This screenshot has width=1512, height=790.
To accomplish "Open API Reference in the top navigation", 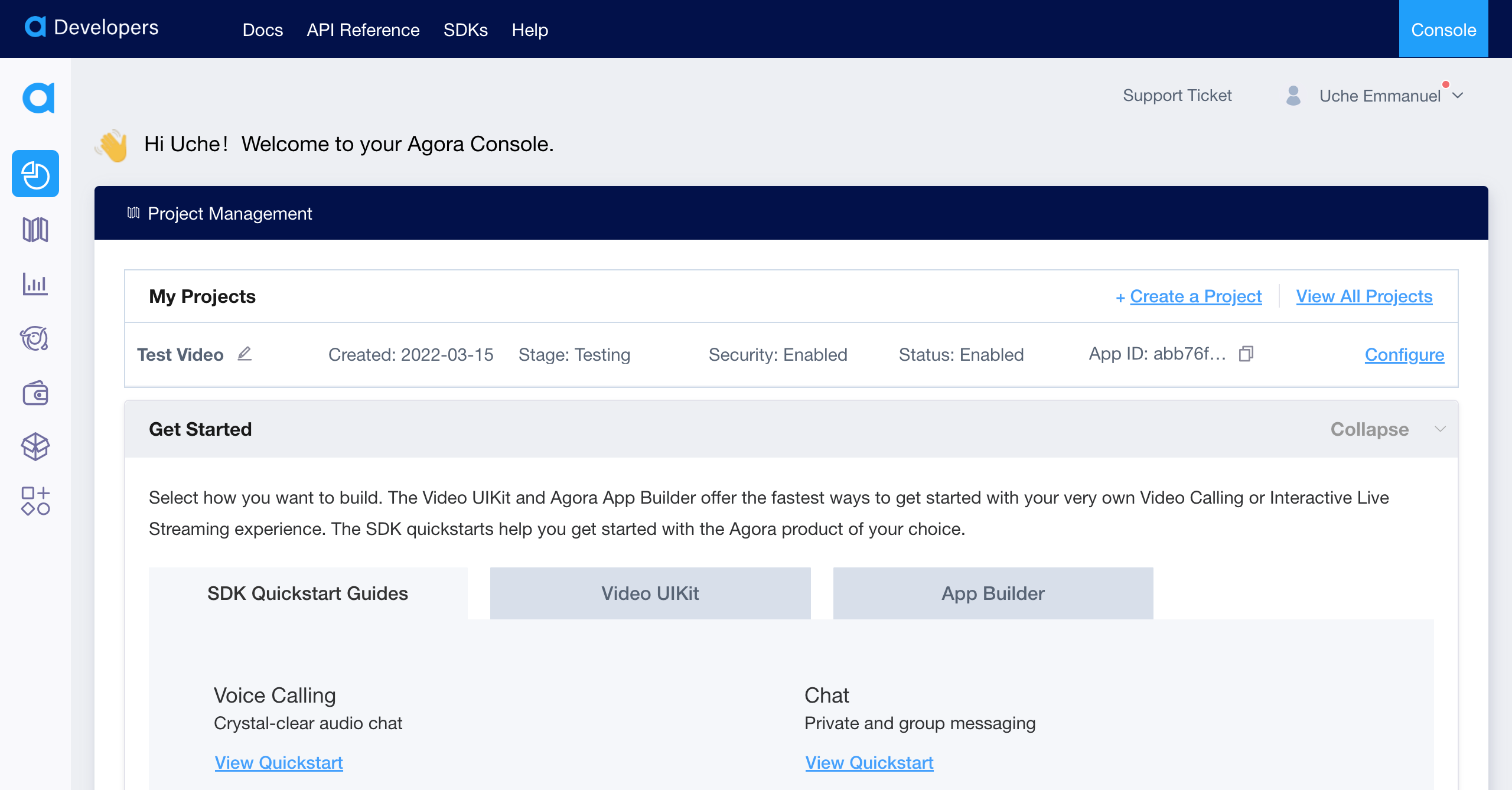I will pyautogui.click(x=363, y=30).
